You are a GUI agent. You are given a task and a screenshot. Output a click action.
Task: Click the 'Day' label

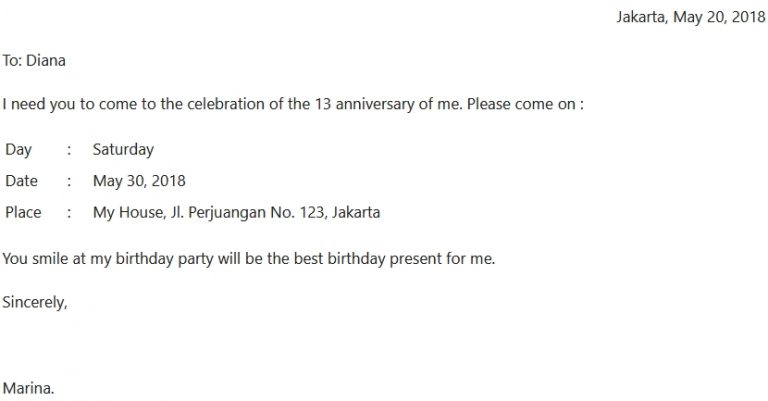[18, 149]
